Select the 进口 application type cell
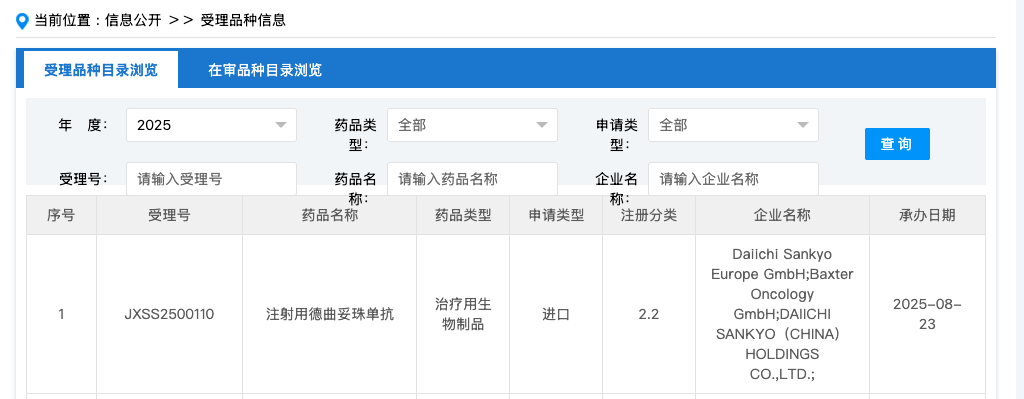 click(x=556, y=314)
